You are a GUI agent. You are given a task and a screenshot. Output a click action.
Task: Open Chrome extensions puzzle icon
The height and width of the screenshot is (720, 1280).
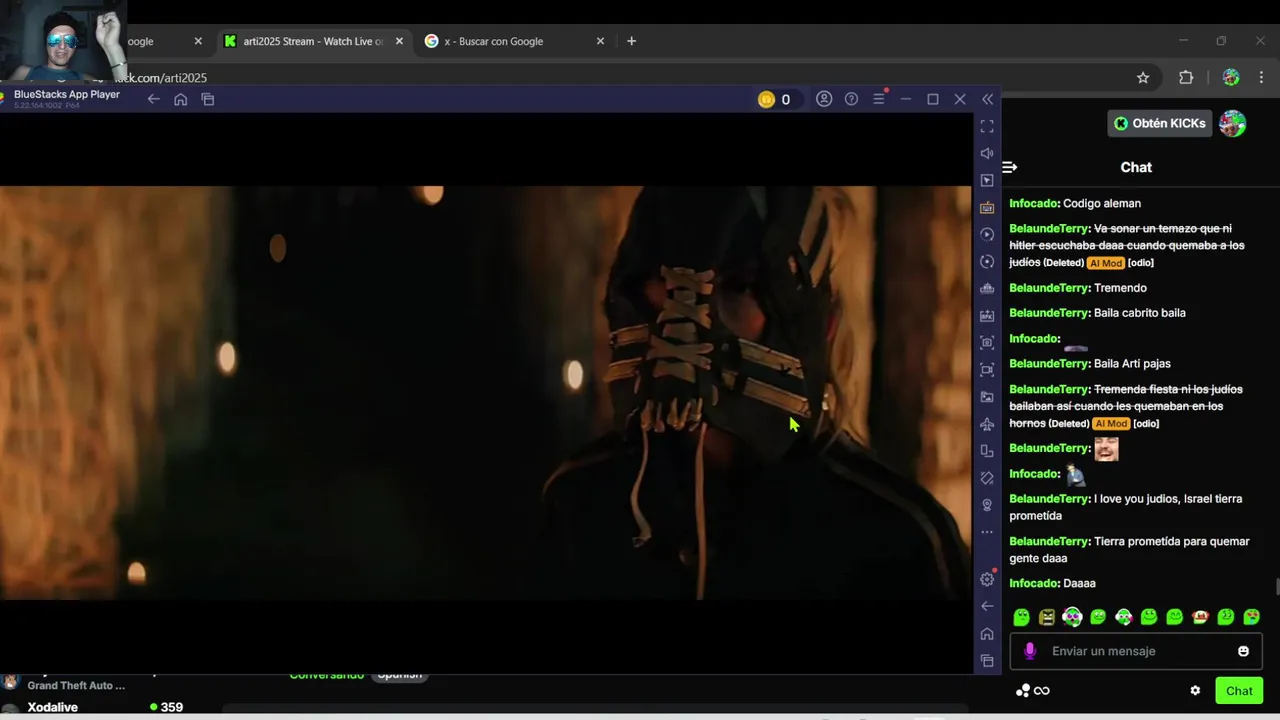(1186, 78)
